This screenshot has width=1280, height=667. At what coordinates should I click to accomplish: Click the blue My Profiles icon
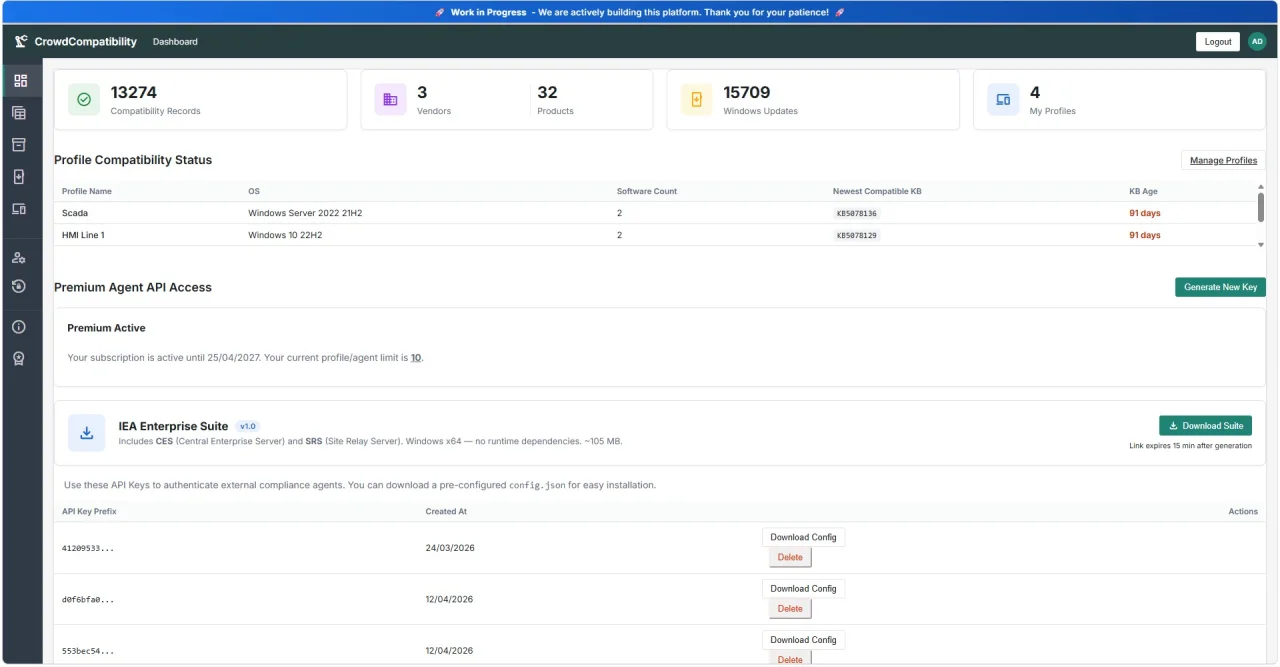1003,100
